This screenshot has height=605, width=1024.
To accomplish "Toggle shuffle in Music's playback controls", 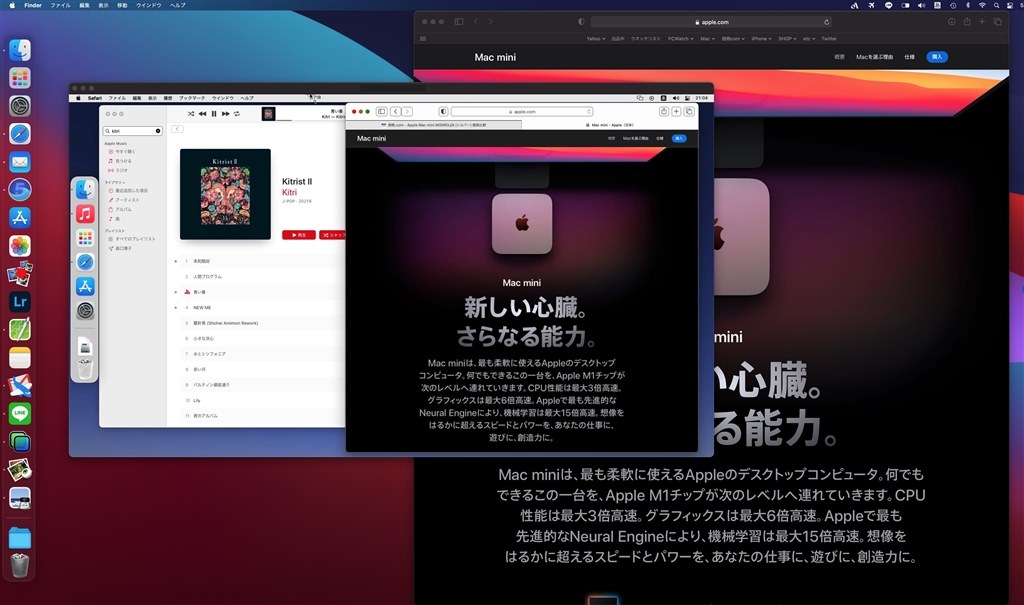I will pos(190,113).
